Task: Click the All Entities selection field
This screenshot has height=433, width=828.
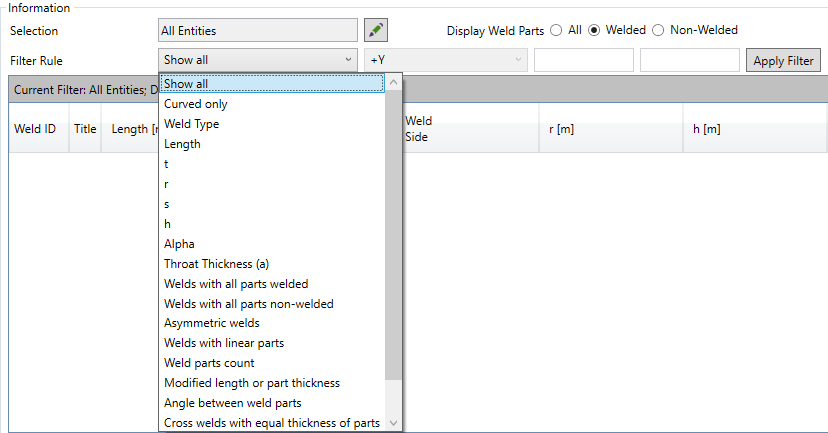Action: [x=257, y=30]
